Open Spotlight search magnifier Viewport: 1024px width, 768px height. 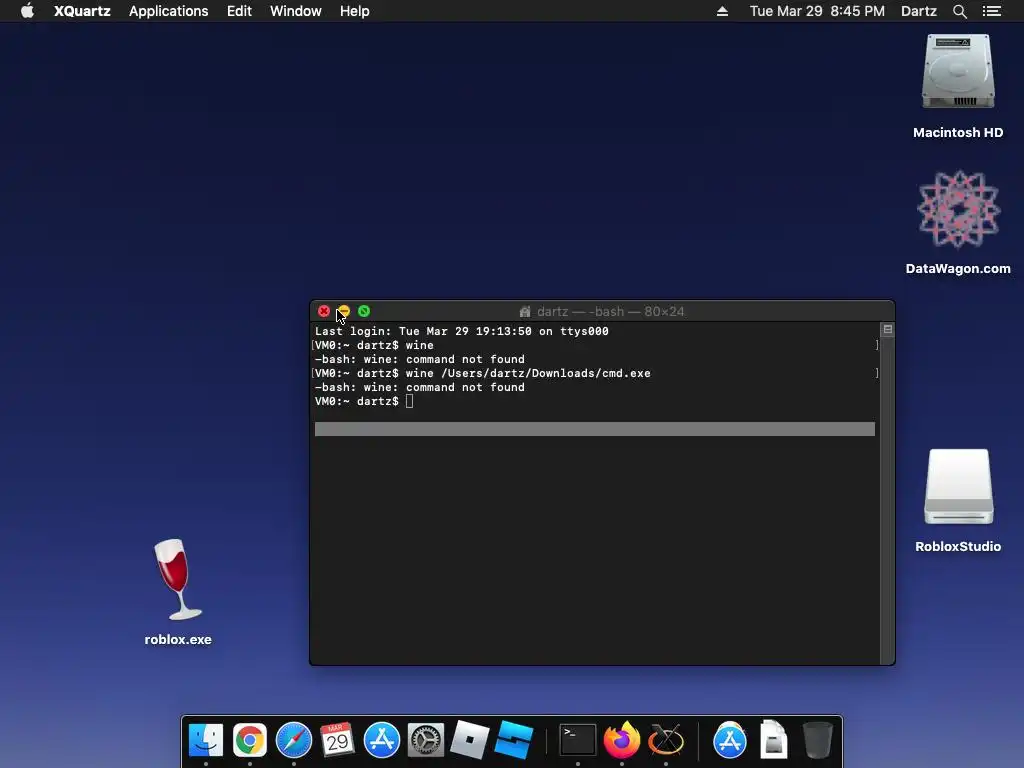(x=959, y=11)
